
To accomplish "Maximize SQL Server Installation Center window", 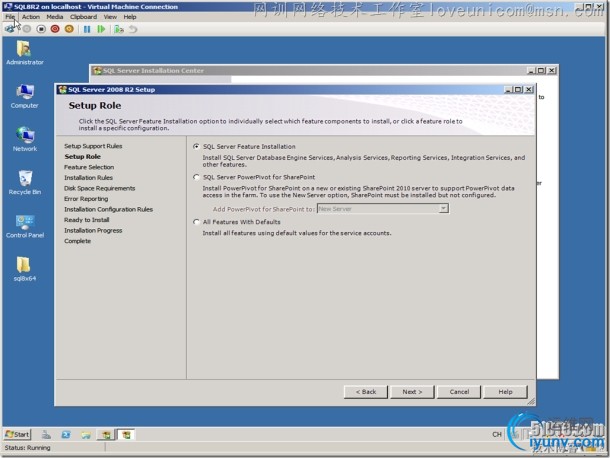I will click(541, 70).
